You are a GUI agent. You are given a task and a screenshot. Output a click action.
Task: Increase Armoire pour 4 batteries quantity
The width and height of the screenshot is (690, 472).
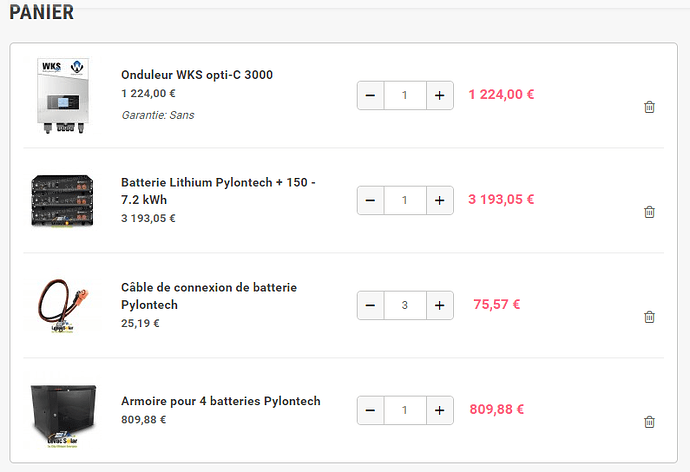click(x=440, y=410)
